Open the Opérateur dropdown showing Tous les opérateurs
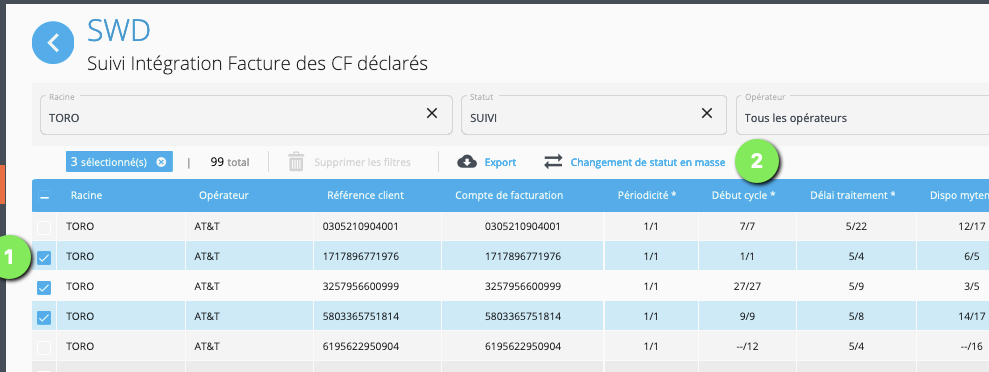Image resolution: width=989 pixels, height=372 pixels. click(862, 115)
